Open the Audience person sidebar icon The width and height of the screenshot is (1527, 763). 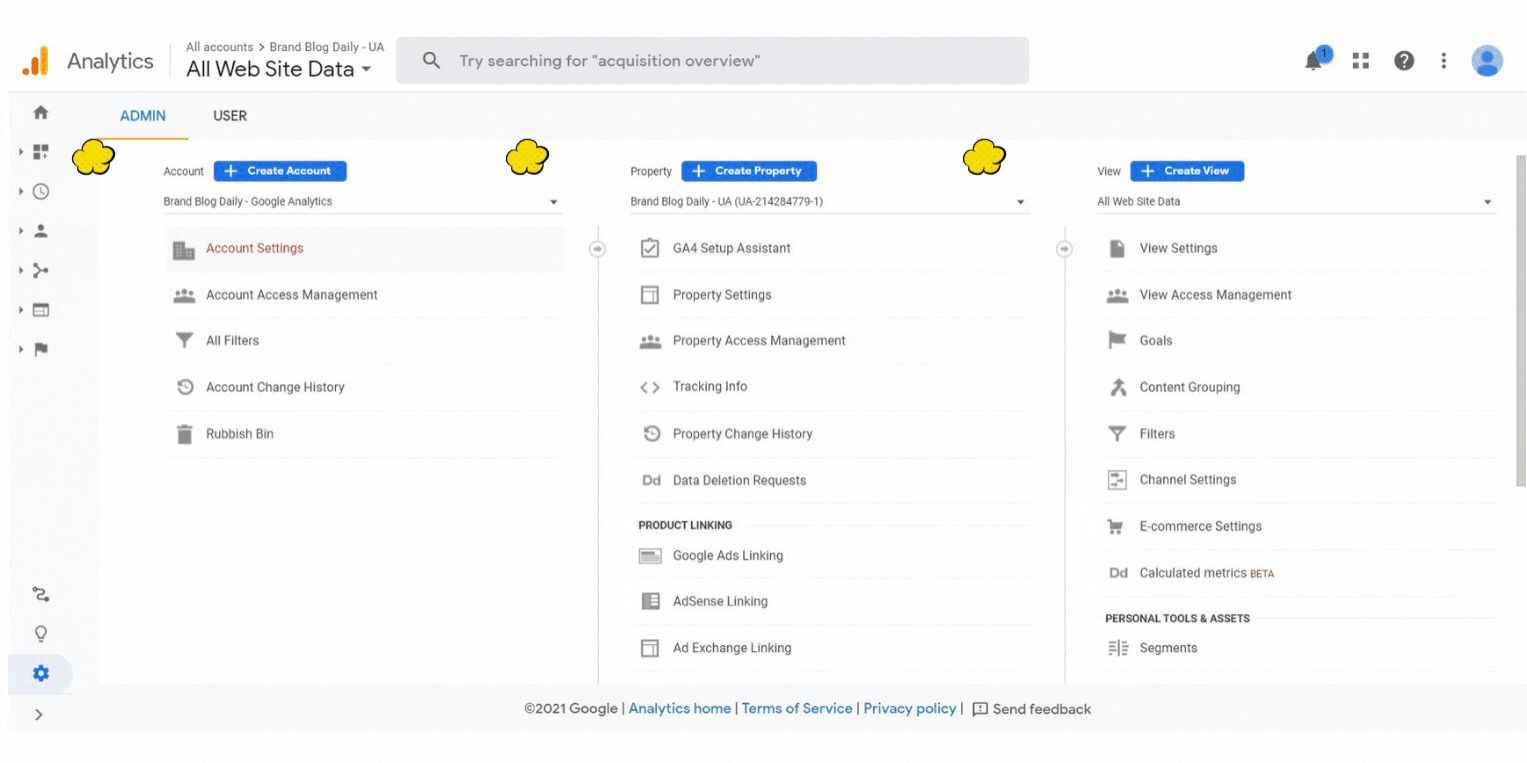(x=41, y=231)
